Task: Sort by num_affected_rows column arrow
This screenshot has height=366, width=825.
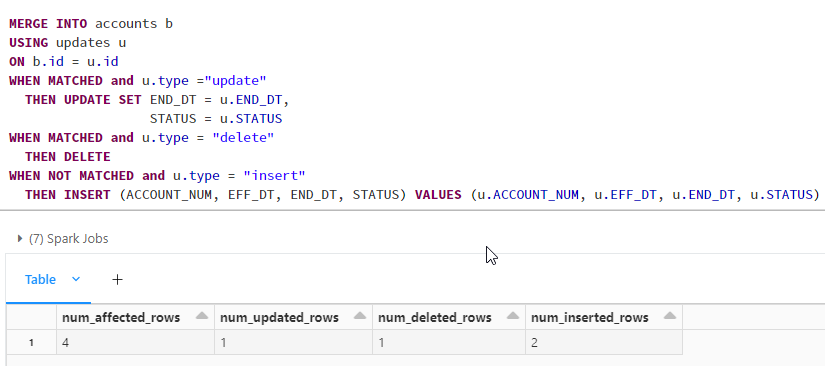Action: [202, 317]
